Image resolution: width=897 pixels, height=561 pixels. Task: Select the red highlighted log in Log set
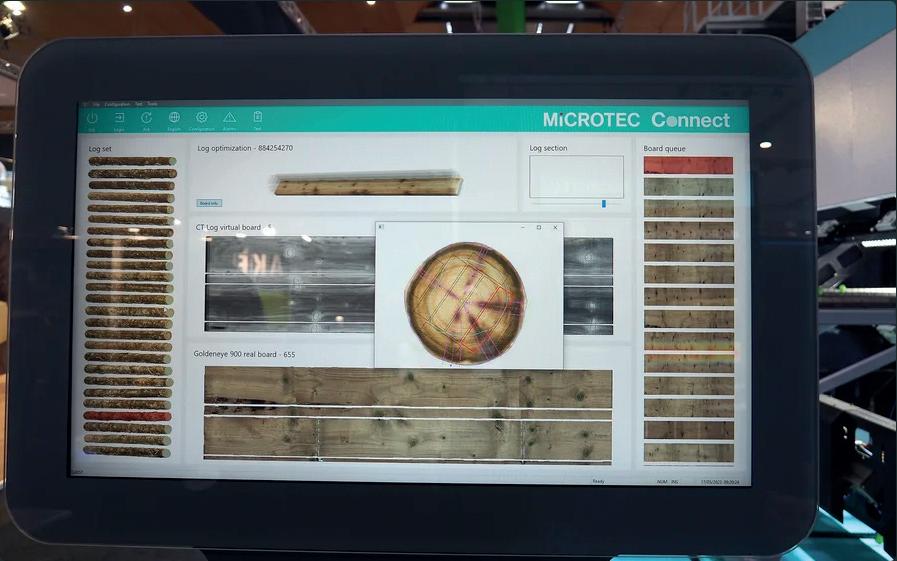pyautogui.click(x=127, y=416)
